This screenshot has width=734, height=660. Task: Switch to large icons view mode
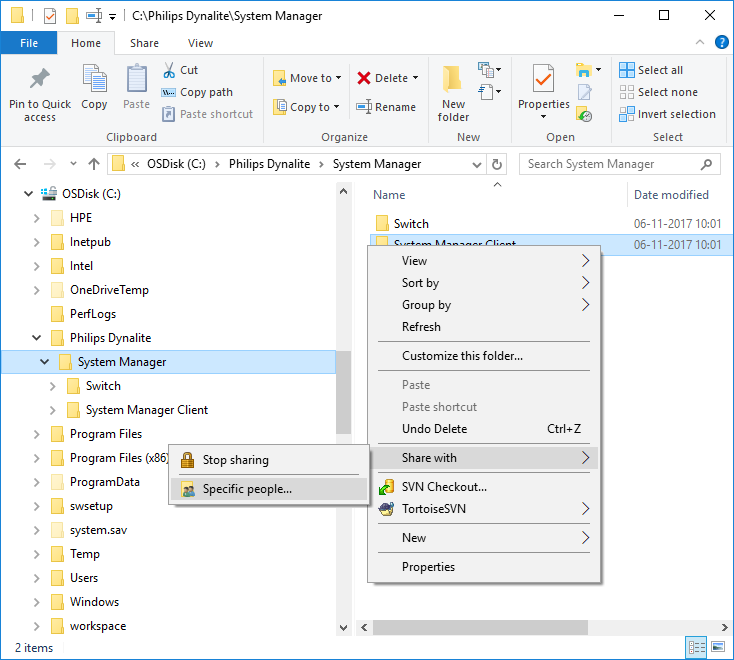718,648
